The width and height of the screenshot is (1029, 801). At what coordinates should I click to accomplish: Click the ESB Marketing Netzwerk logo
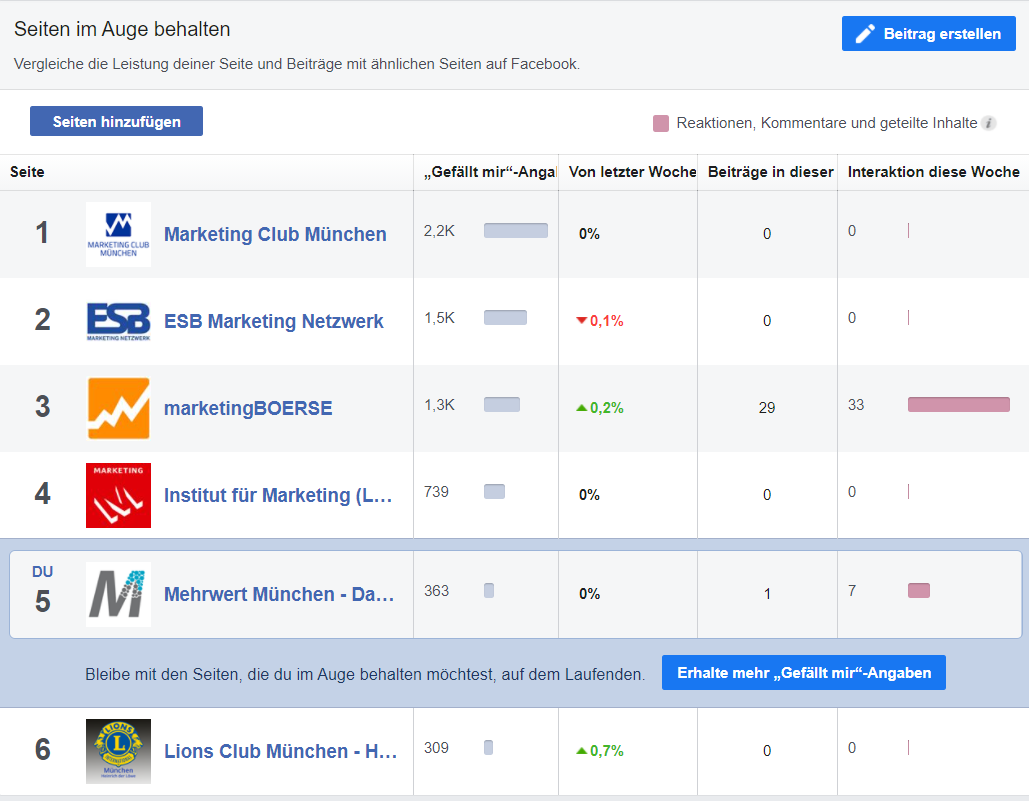[118, 321]
